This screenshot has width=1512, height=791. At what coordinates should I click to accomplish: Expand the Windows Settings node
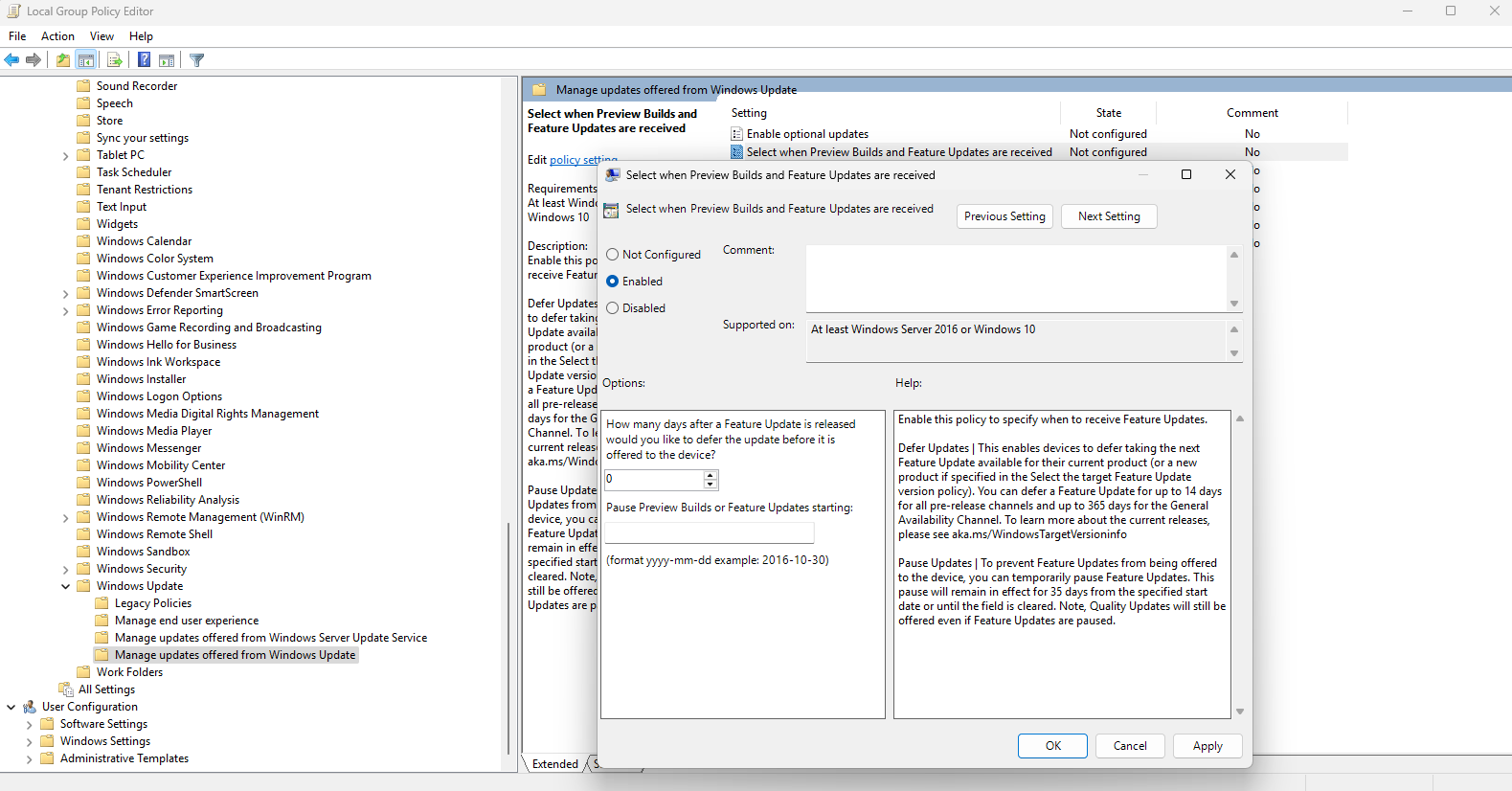click(30, 742)
